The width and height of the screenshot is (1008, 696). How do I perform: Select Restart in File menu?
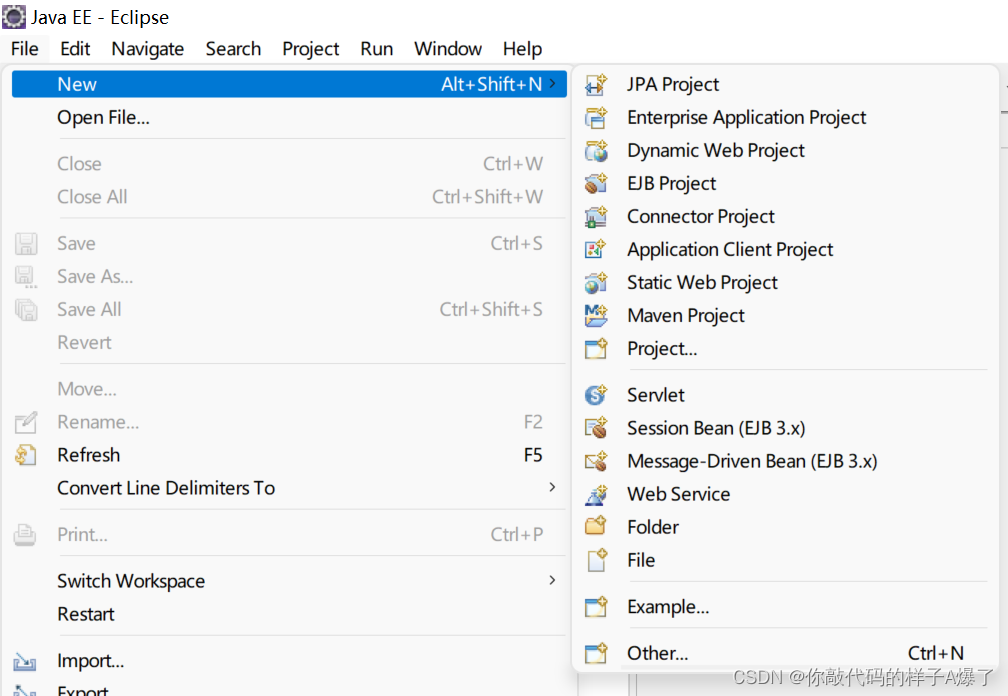click(x=289, y=614)
